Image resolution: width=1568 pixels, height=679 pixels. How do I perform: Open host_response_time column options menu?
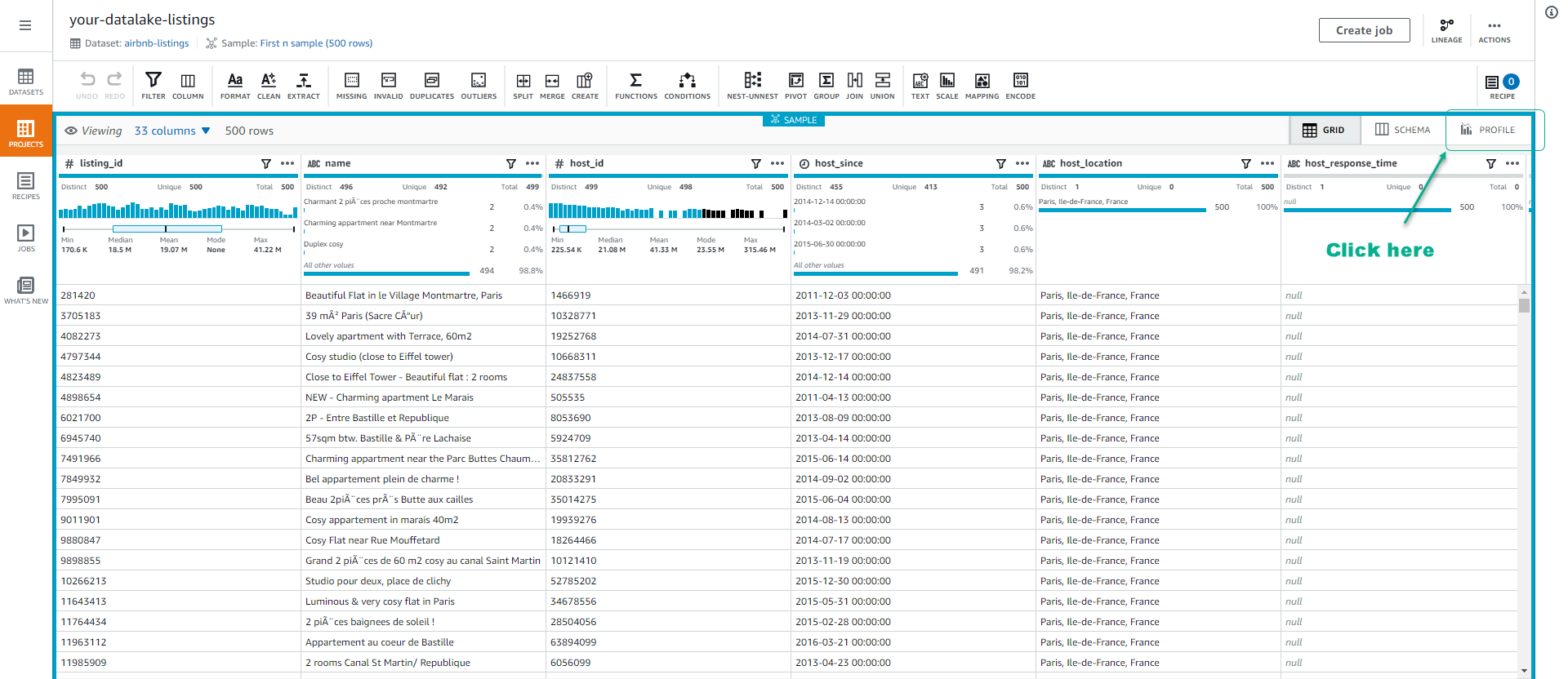(1512, 163)
